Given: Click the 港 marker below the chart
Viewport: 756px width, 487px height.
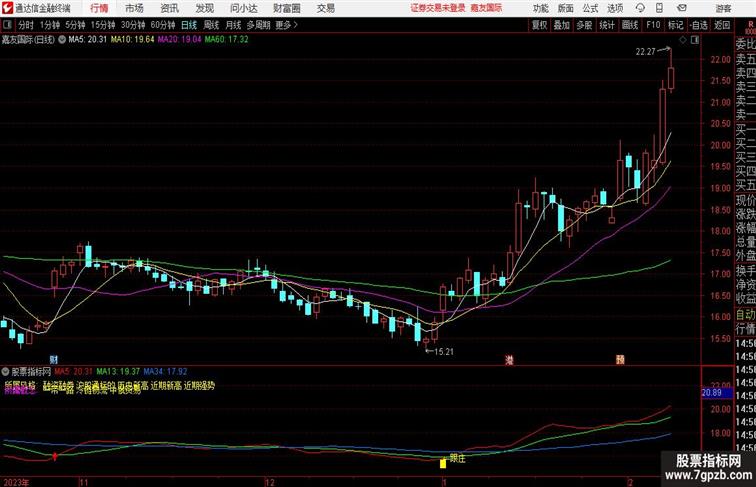Looking at the screenshot, I should click(x=509, y=360).
